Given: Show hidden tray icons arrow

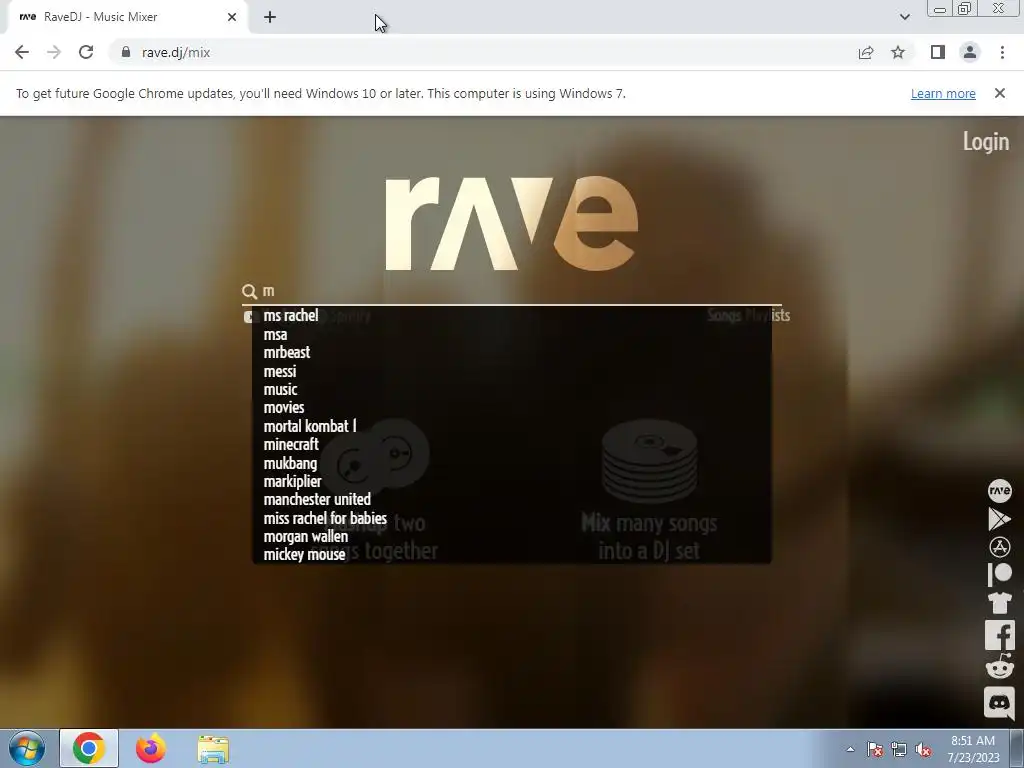Looking at the screenshot, I should 850,749.
